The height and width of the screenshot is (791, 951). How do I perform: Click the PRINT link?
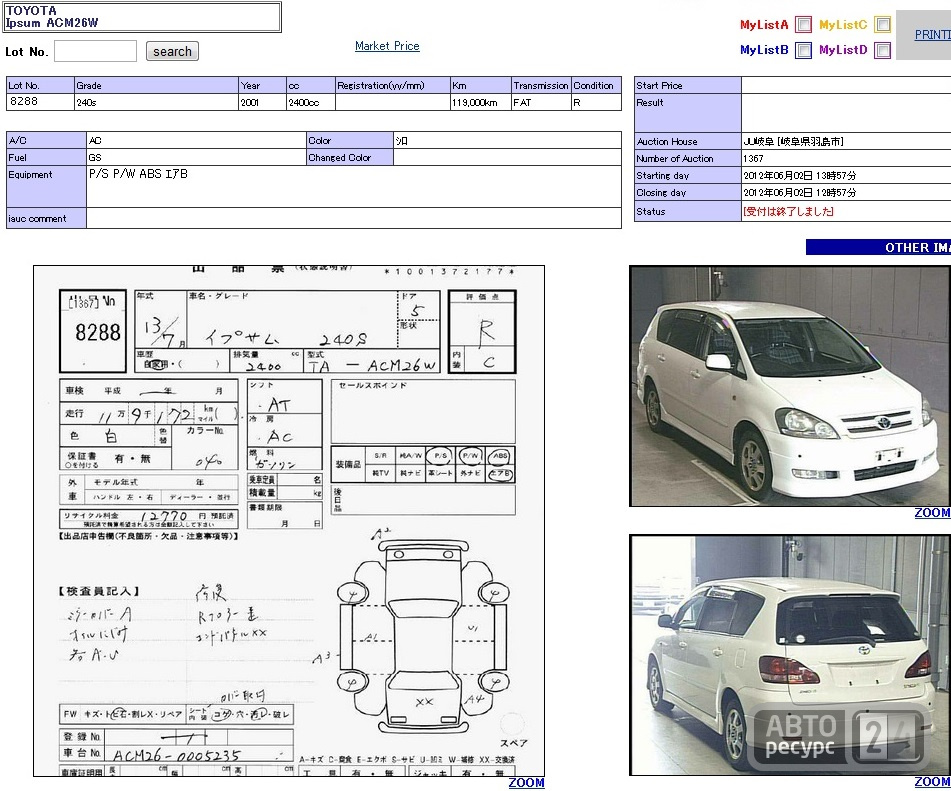coord(932,35)
